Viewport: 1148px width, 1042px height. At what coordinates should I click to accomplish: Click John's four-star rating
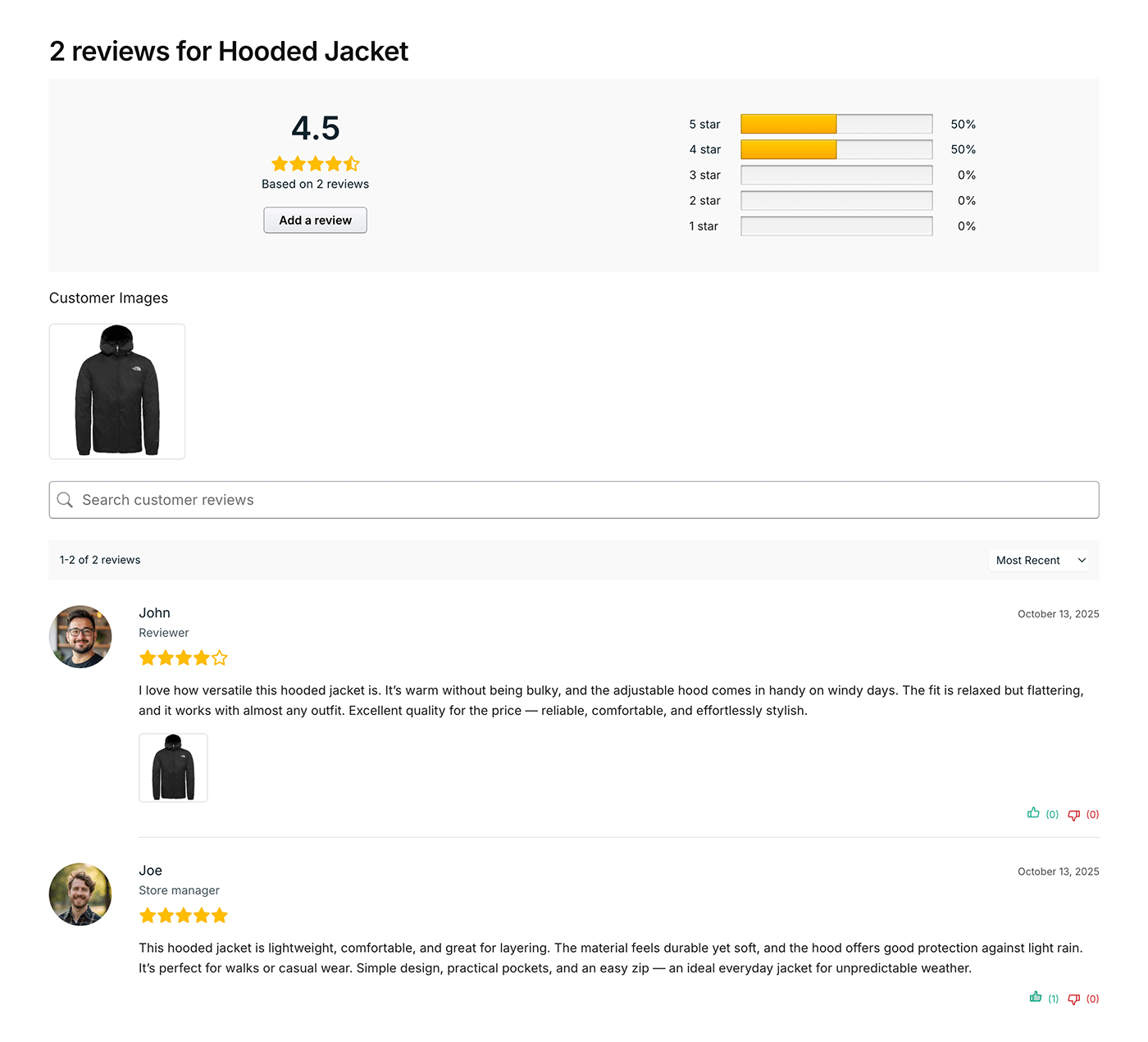coord(183,658)
